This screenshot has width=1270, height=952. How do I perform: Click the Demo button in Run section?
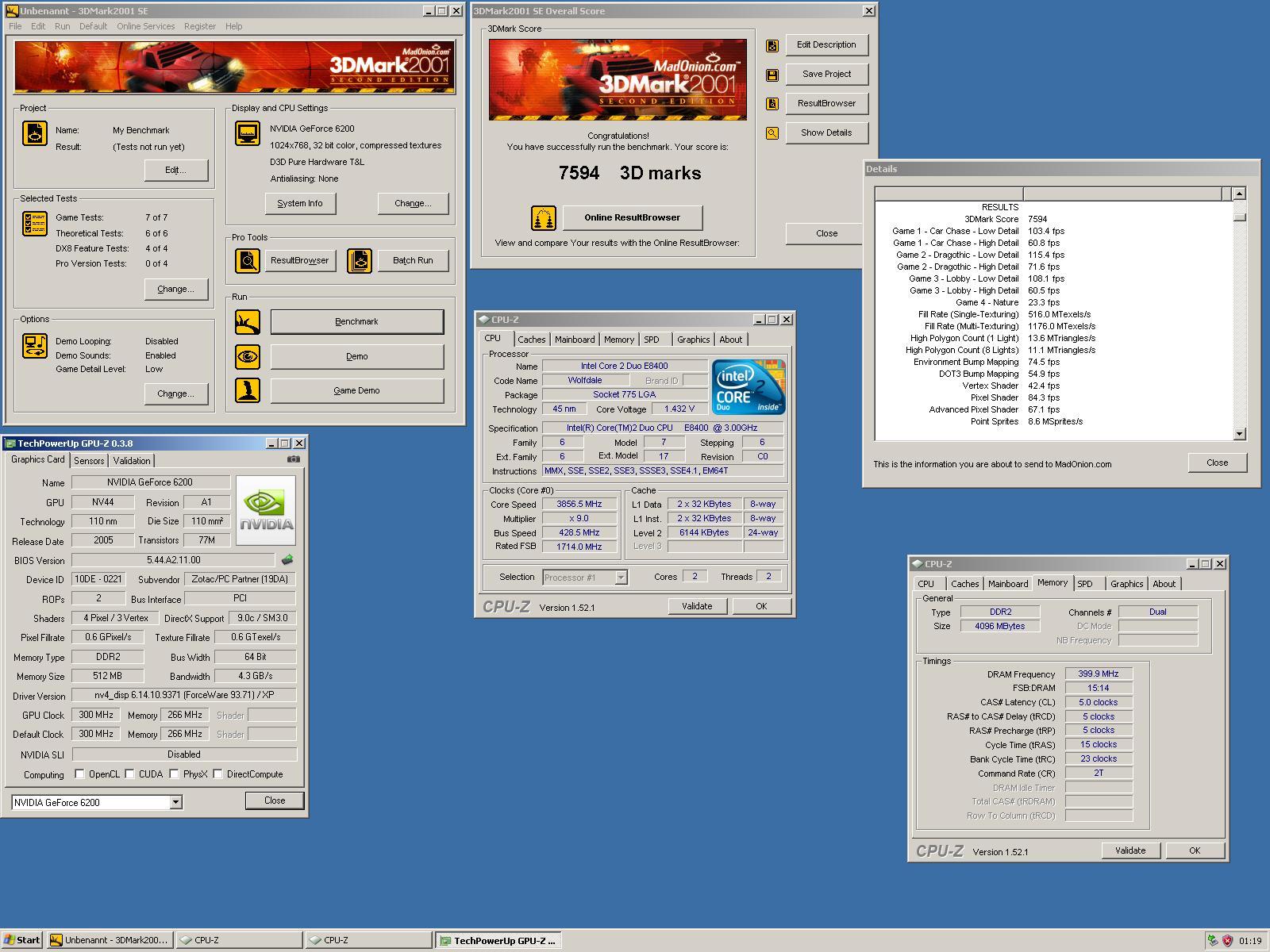(x=357, y=356)
